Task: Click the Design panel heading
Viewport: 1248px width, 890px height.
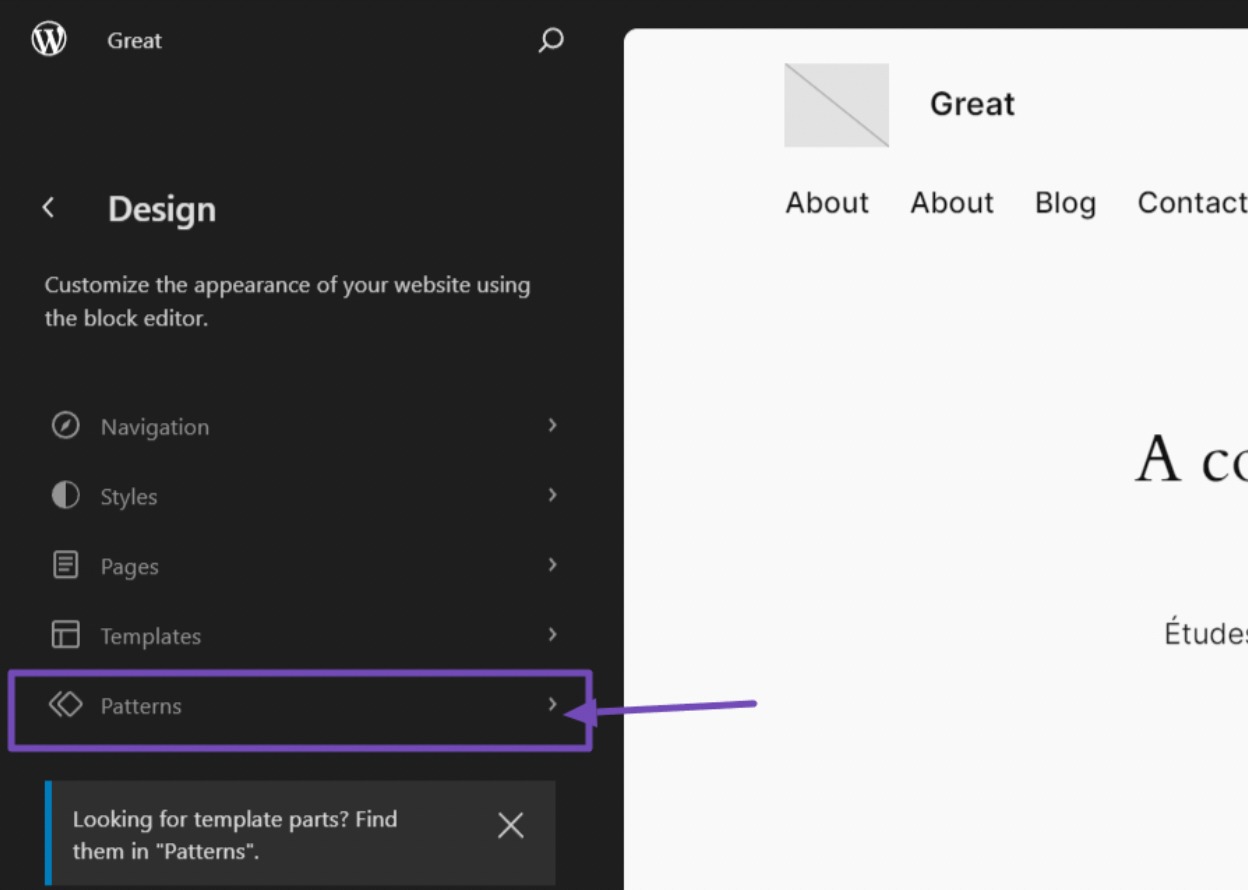Action: (x=162, y=209)
